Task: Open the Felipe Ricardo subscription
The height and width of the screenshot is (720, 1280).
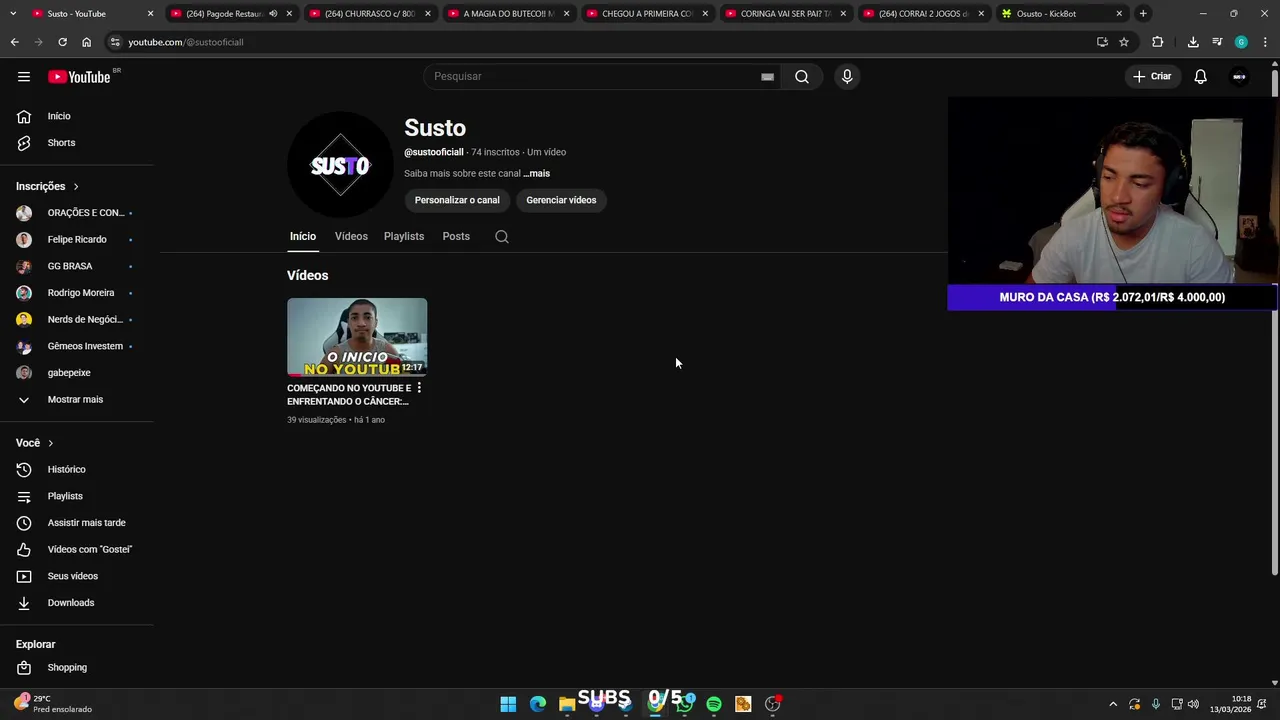Action: tap(76, 240)
